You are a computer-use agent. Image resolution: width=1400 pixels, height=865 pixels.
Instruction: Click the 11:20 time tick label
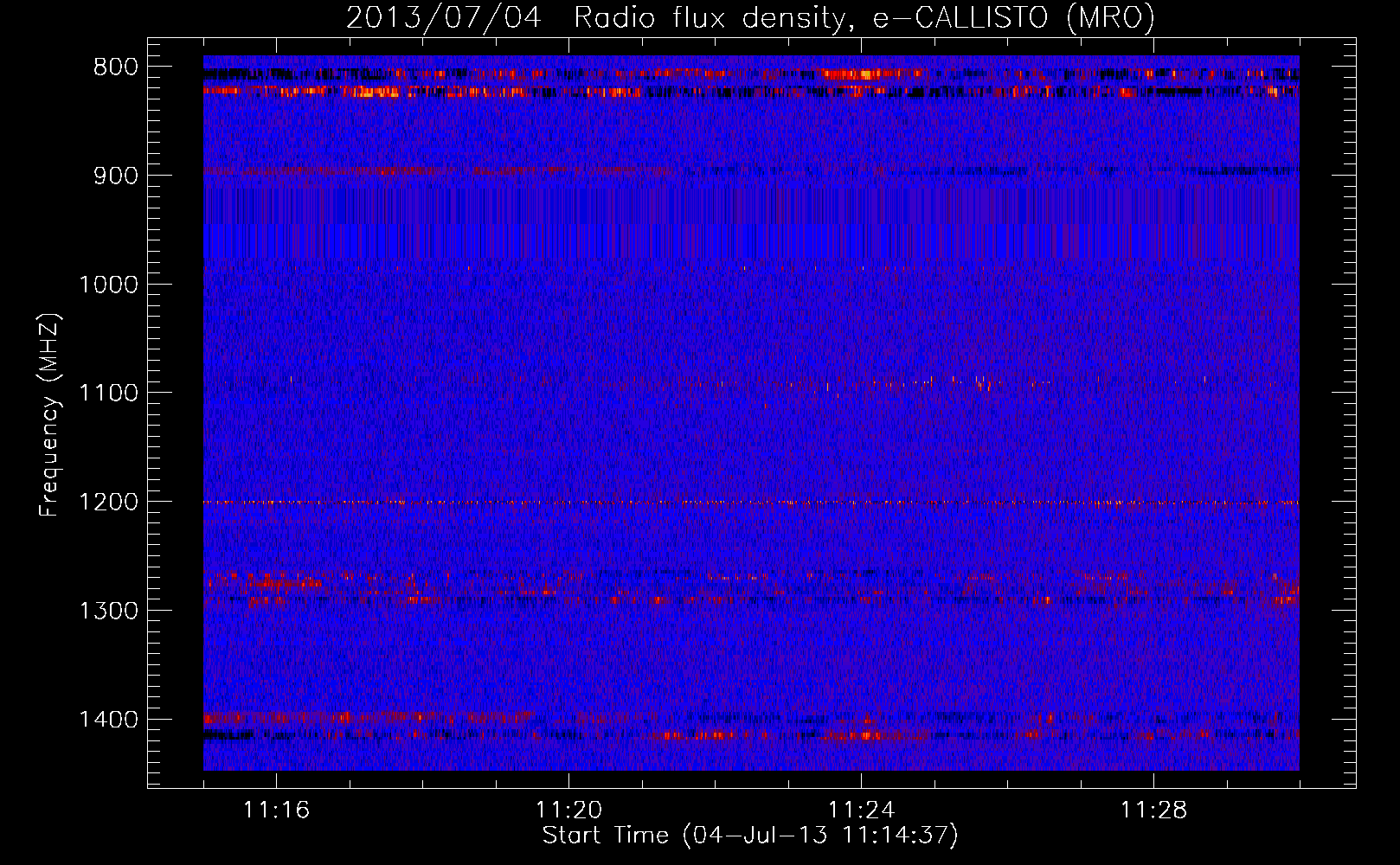pos(568,811)
